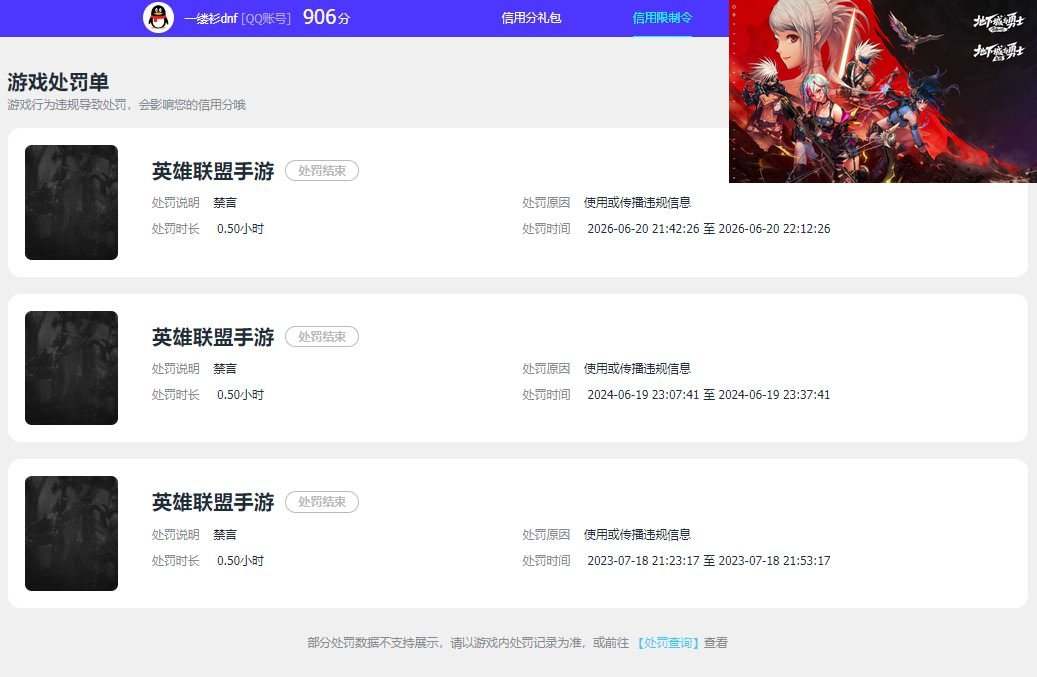The image size is (1037, 677).
Task: Click the account name 一缕衫dnf
Action: tap(210, 19)
